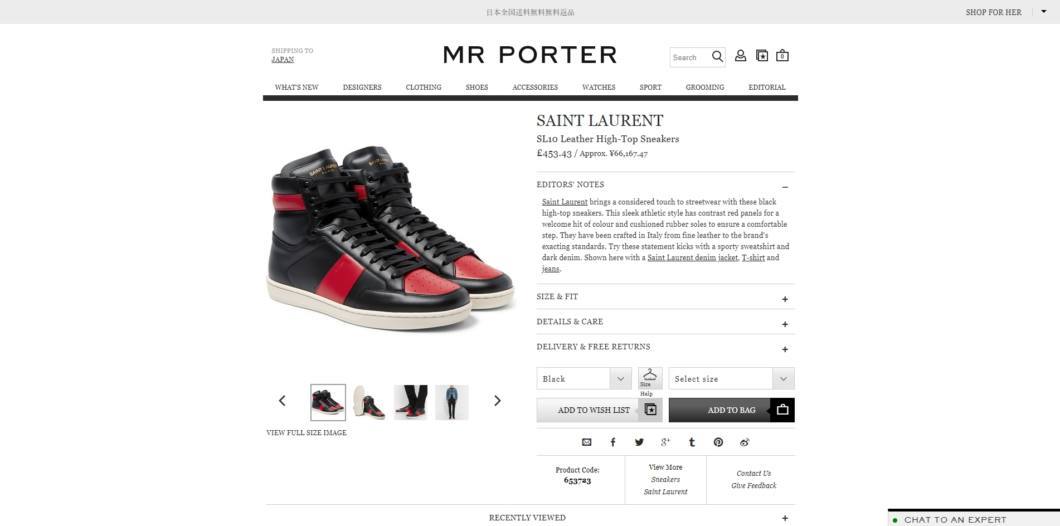Share on Pinterest icon
This screenshot has width=1060, height=526.
(718, 442)
